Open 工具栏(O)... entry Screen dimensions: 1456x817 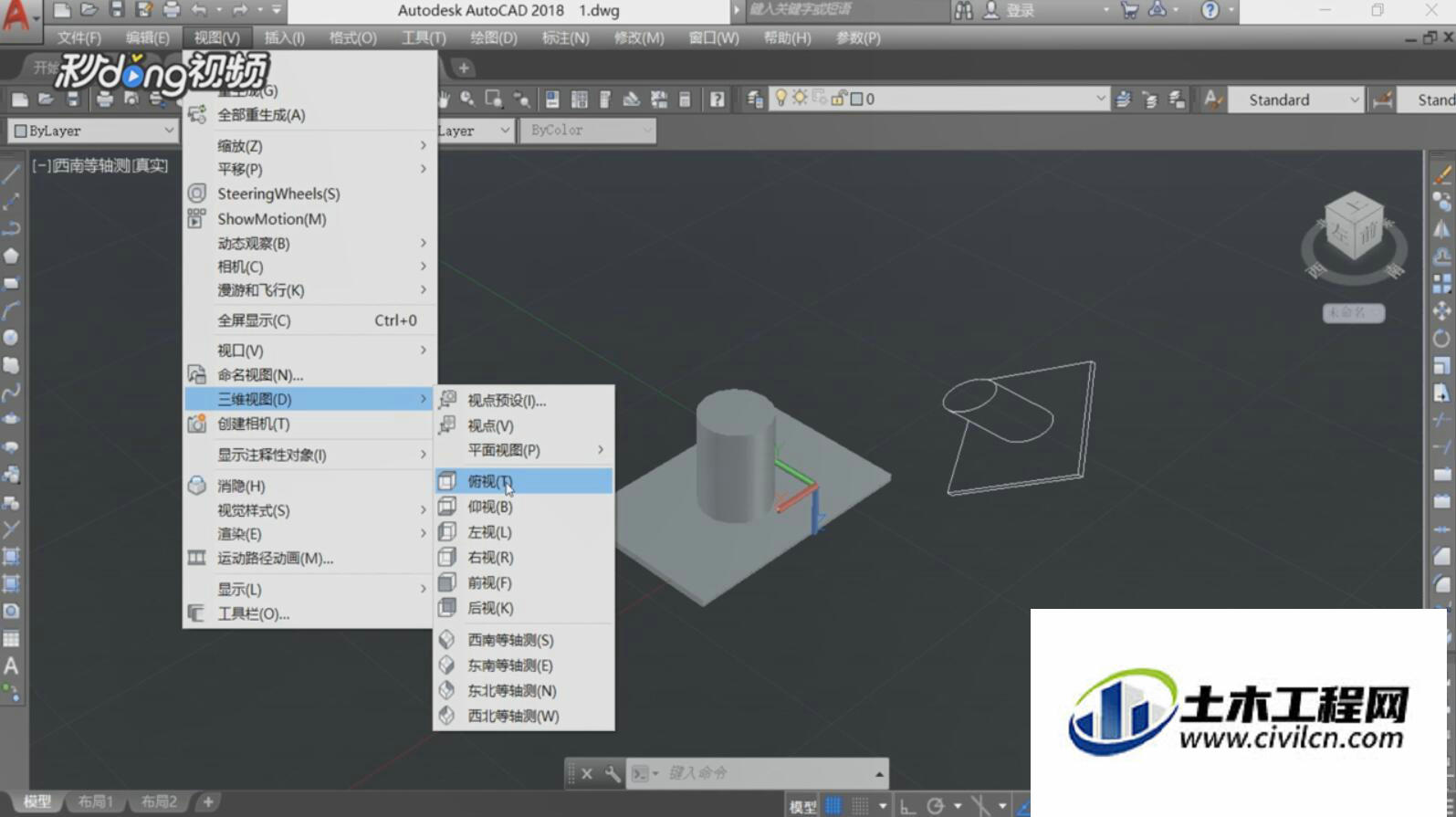pos(309,614)
